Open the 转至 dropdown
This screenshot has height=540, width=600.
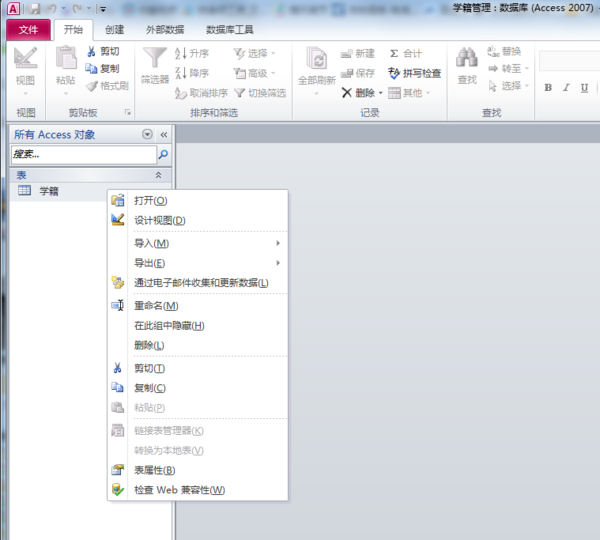pos(509,69)
